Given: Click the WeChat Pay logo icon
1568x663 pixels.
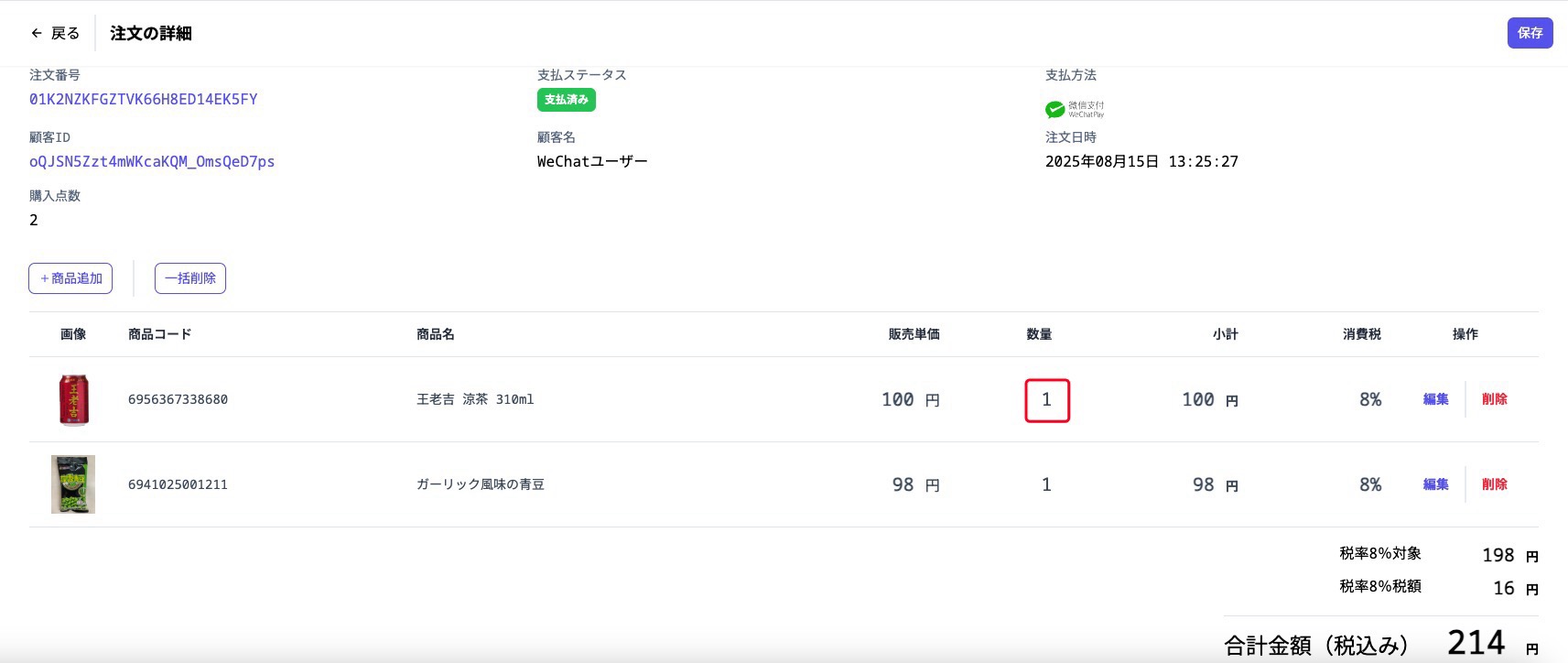Looking at the screenshot, I should tap(1075, 110).
